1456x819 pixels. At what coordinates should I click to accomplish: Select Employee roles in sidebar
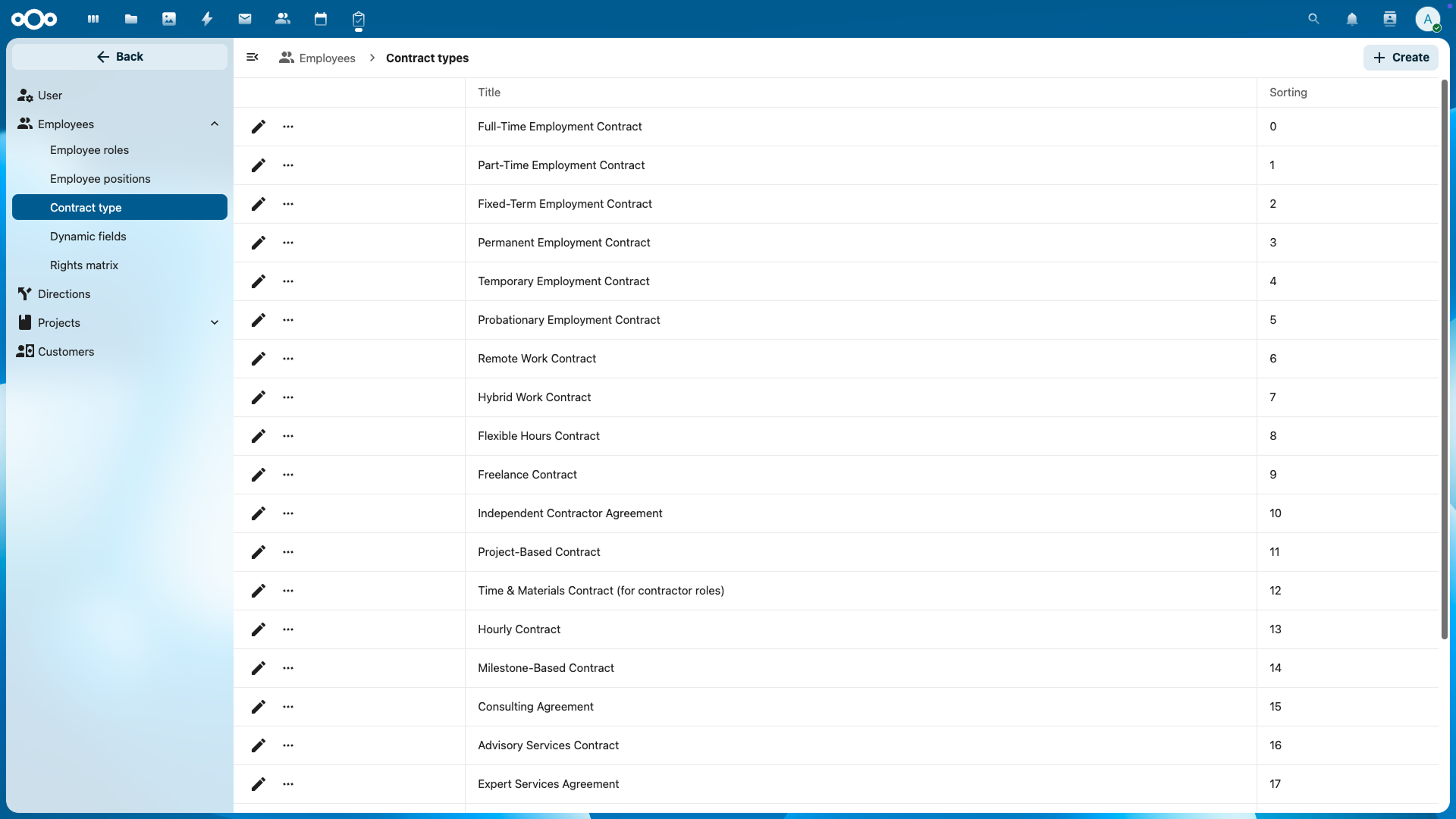89,150
